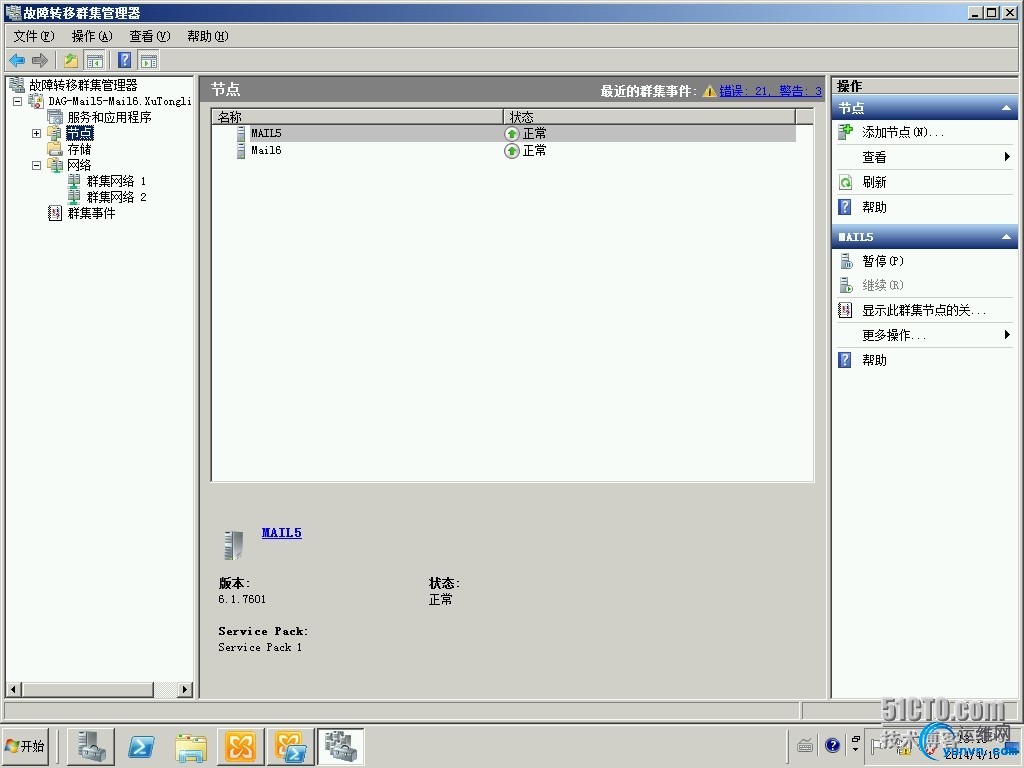
Task: Open the 查看(V) menu
Action: tap(150, 36)
